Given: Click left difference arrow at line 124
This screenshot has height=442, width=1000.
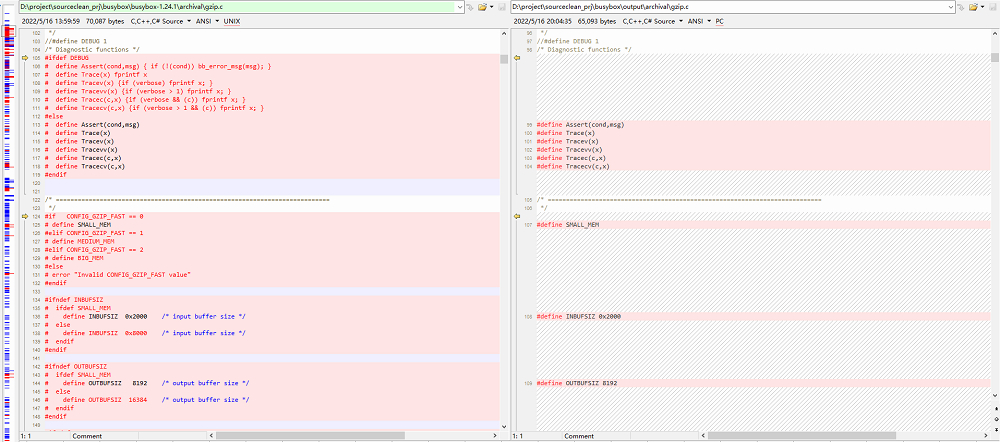Looking at the screenshot, I should (25, 216).
